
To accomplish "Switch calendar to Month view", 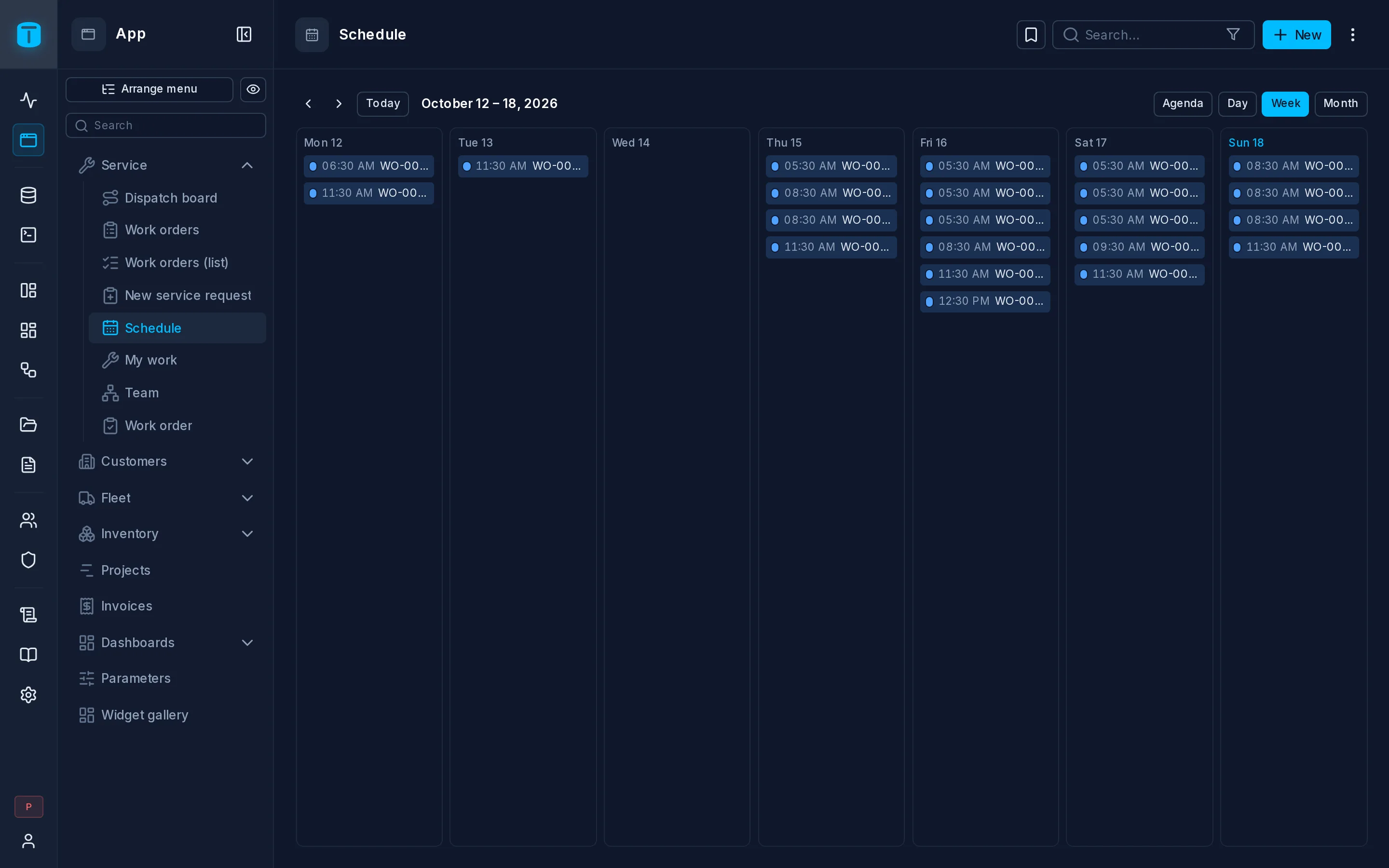I will click(x=1341, y=104).
